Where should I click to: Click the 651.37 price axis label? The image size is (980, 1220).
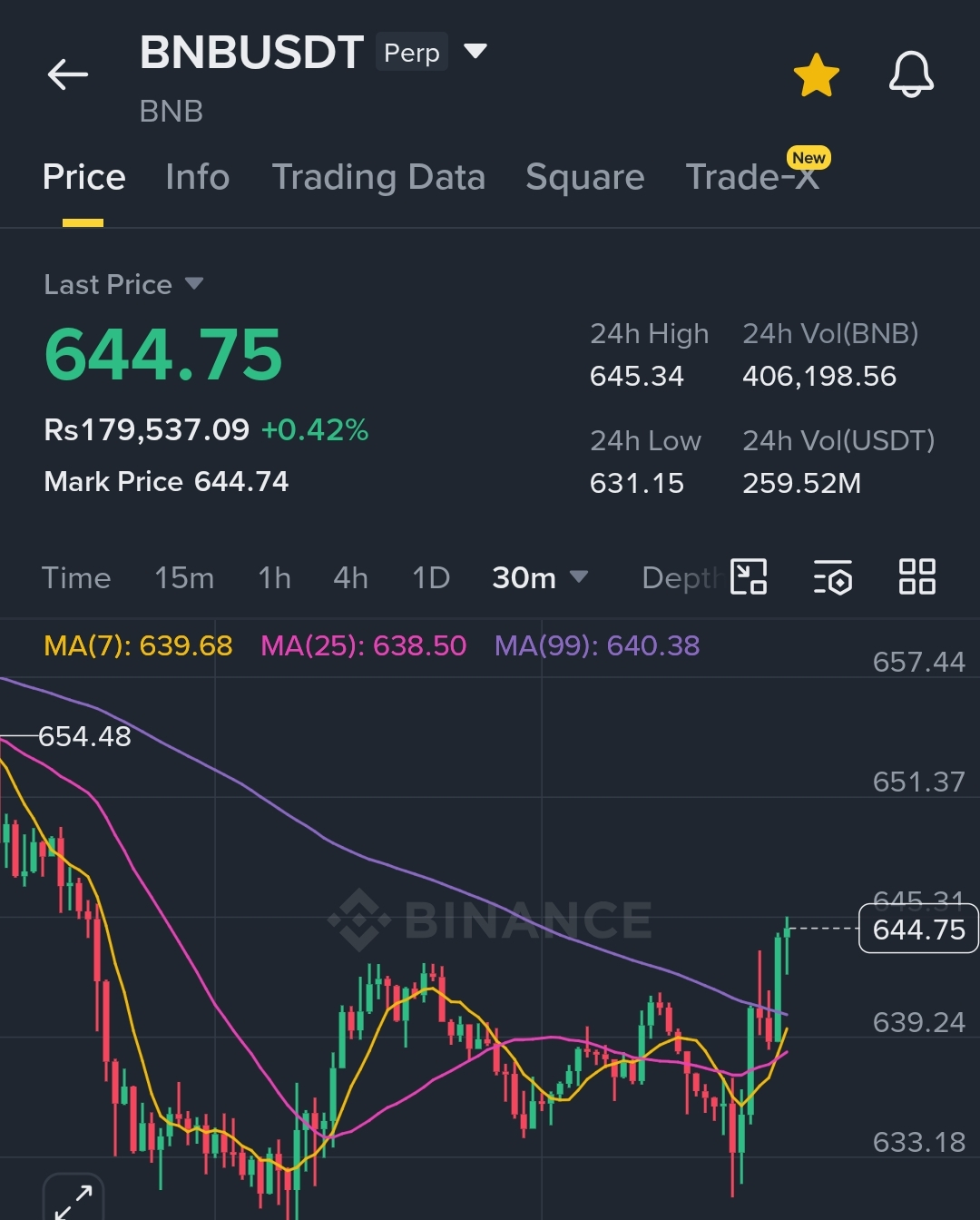click(918, 782)
